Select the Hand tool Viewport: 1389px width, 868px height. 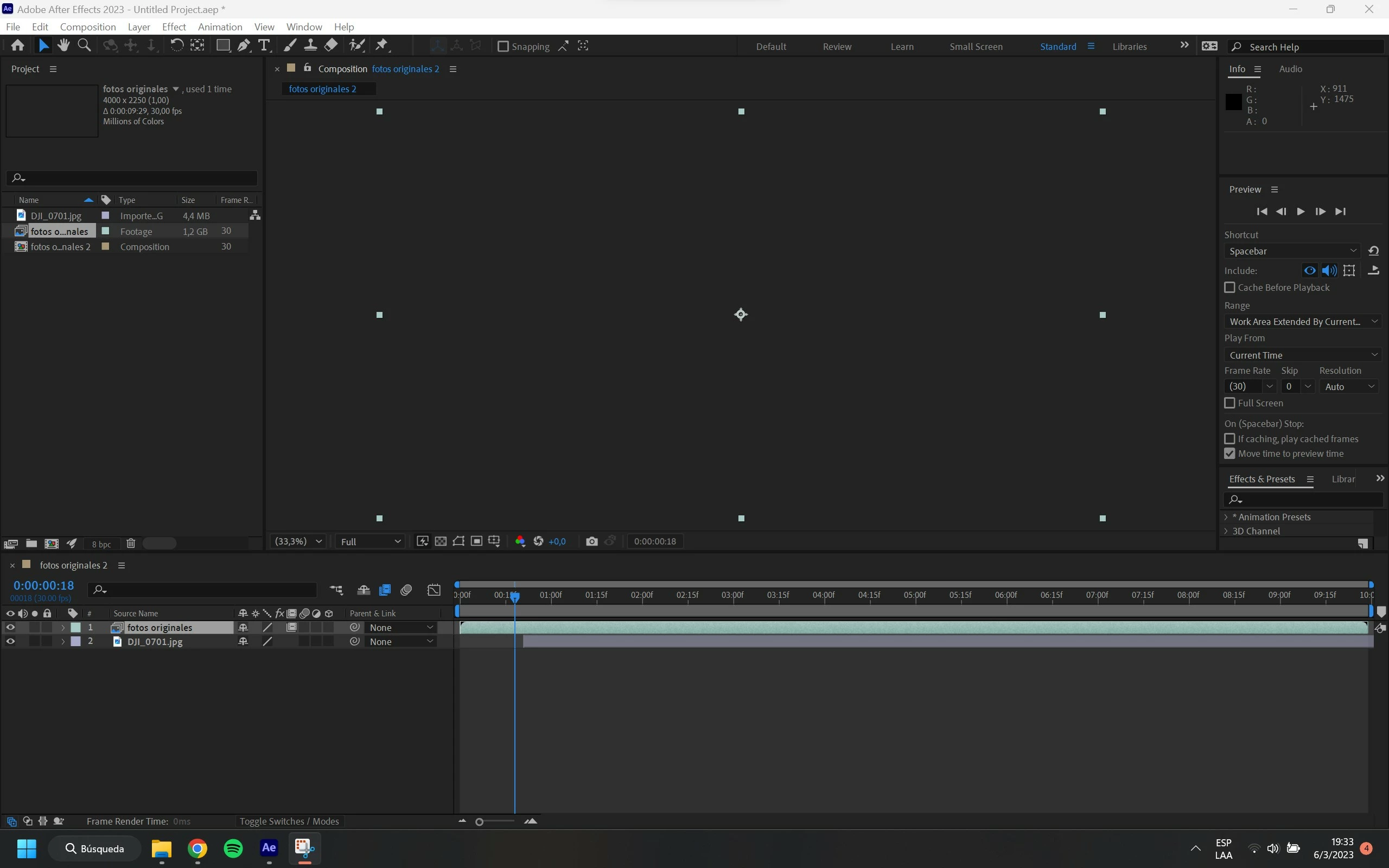(x=63, y=46)
